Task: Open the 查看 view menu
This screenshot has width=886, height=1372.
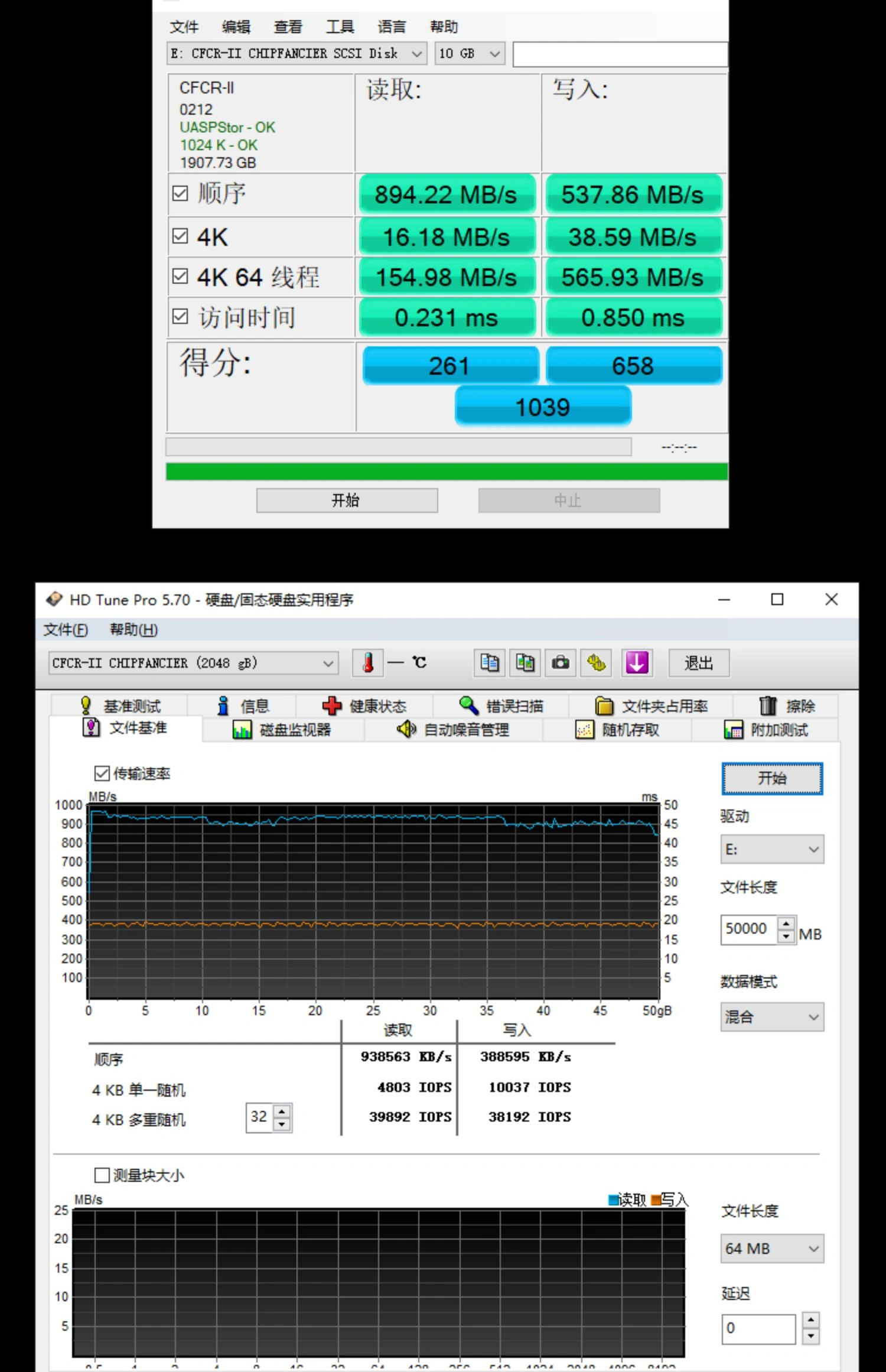Action: 288,27
